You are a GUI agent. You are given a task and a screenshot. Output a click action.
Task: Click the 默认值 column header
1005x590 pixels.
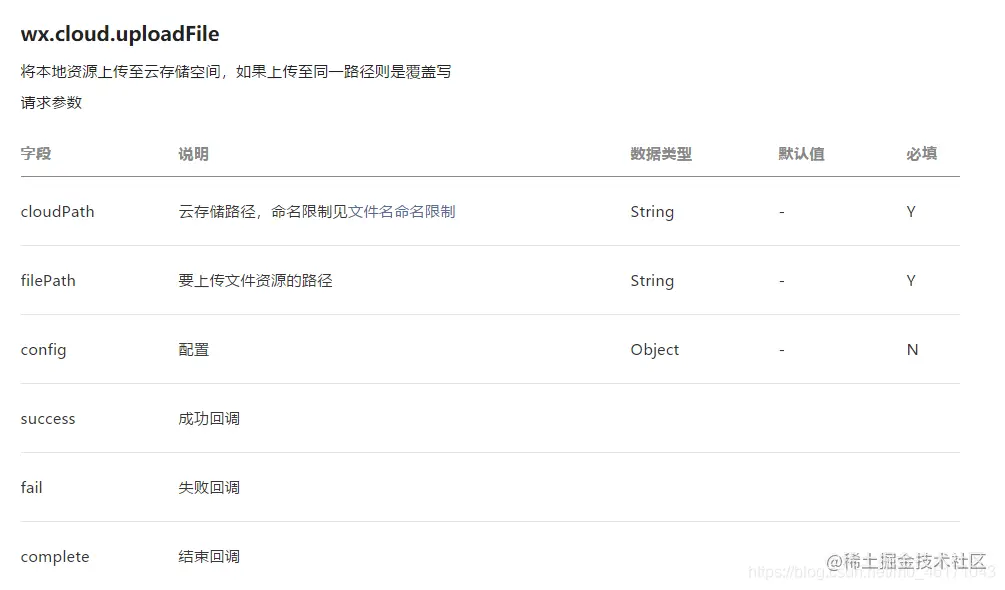(801, 154)
